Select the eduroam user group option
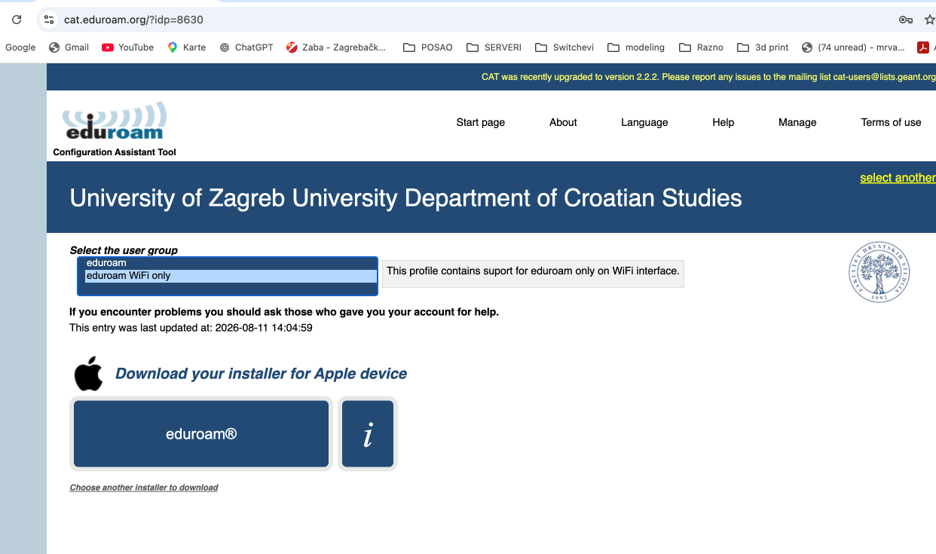936x554 pixels. pos(230,263)
